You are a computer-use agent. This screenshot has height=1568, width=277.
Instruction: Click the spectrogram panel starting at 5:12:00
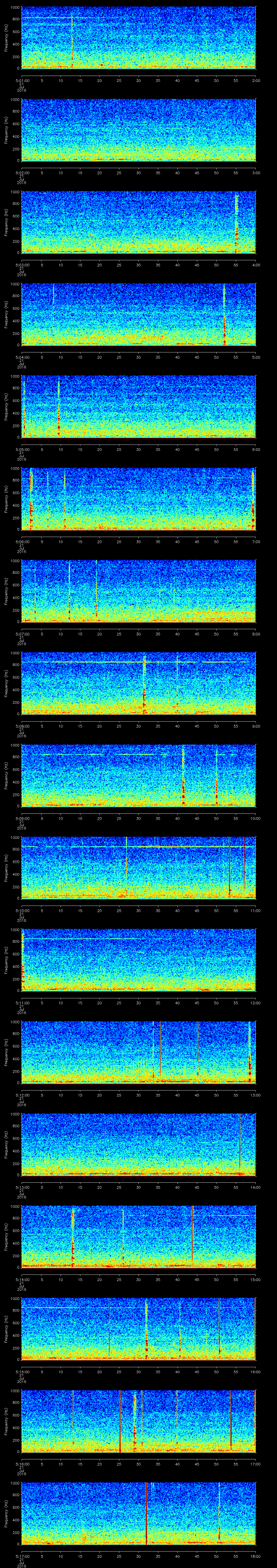[x=139, y=1052]
